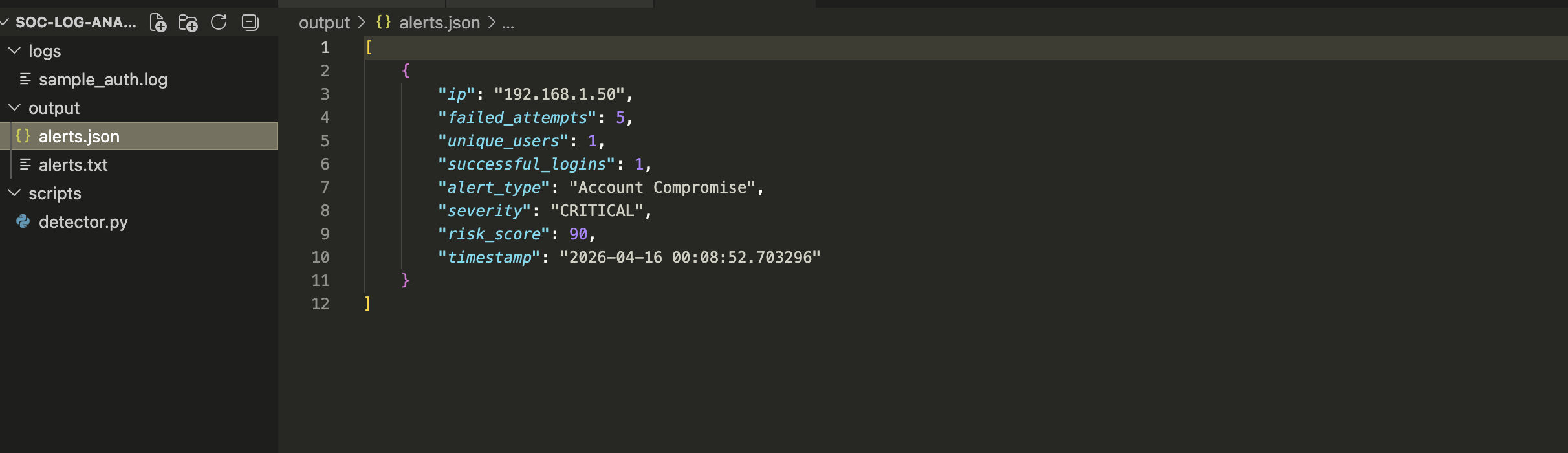Click the "2026-04-16 00:08:52.703296" timestamp value
1568x453 pixels.
pyautogui.click(x=690, y=258)
